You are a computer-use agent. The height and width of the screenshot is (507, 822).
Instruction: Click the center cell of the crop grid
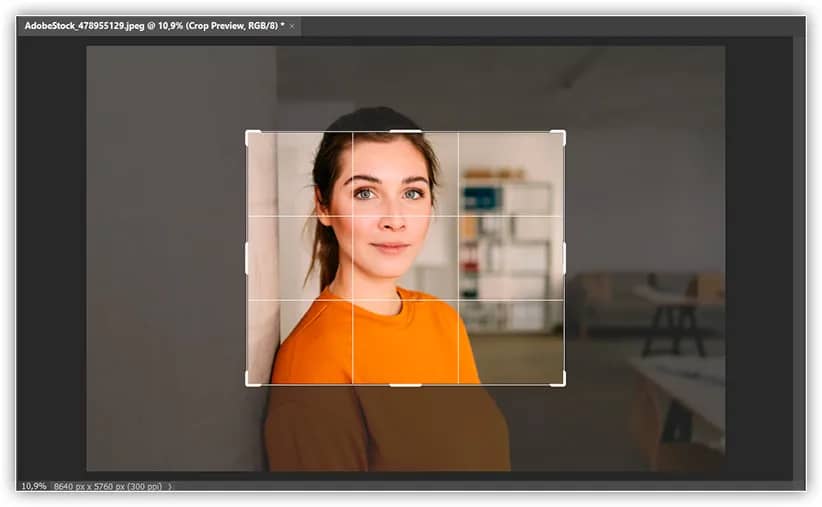(x=405, y=258)
